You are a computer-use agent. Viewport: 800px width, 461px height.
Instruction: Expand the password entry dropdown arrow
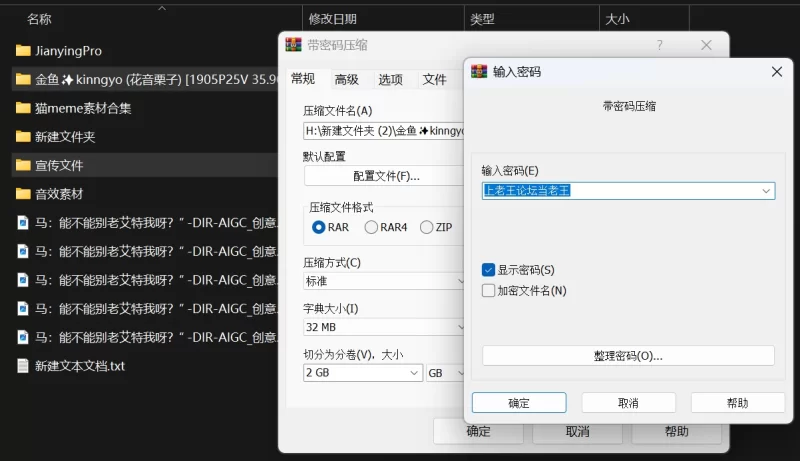[766, 190]
